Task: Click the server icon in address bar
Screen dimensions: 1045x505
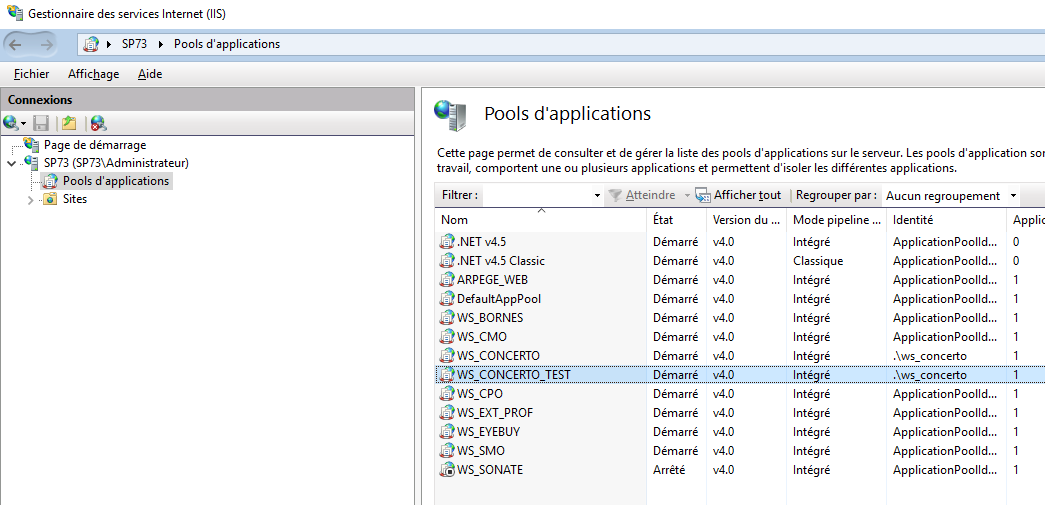Action: [x=92, y=45]
